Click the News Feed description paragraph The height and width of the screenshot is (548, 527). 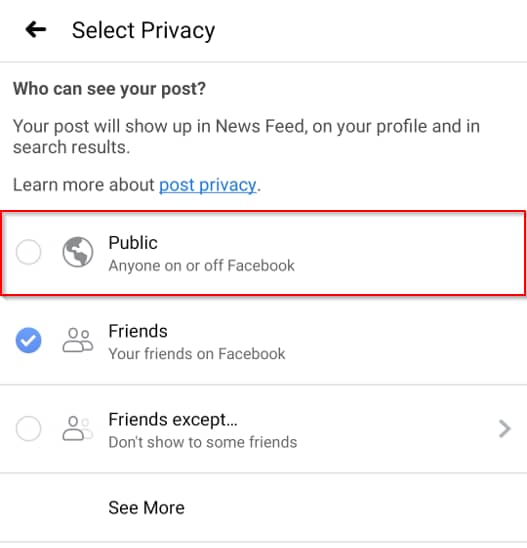246,137
